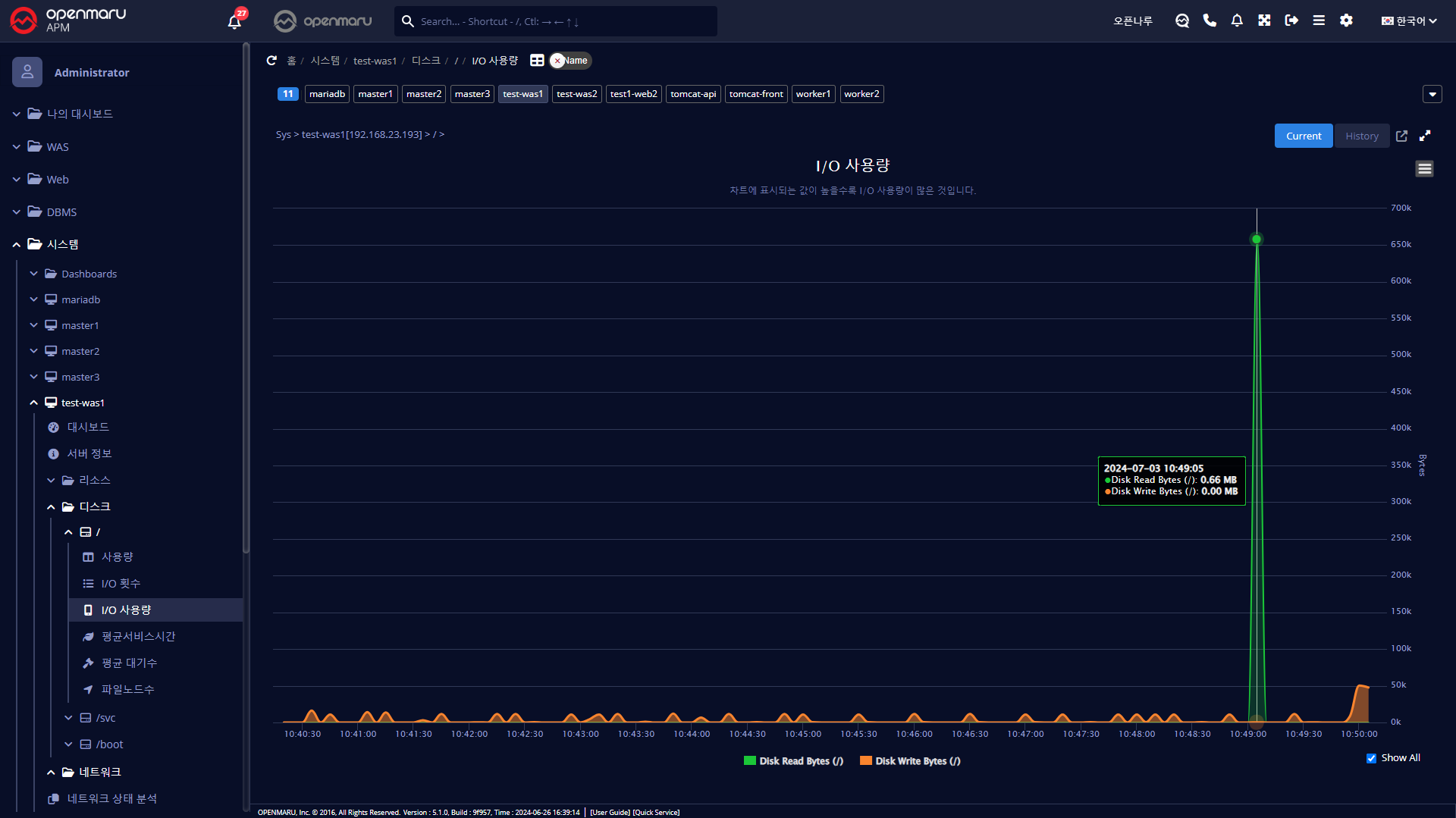Image resolution: width=1456 pixels, height=818 pixels.
Task: Open chart in new window icon
Action: tap(1401, 136)
